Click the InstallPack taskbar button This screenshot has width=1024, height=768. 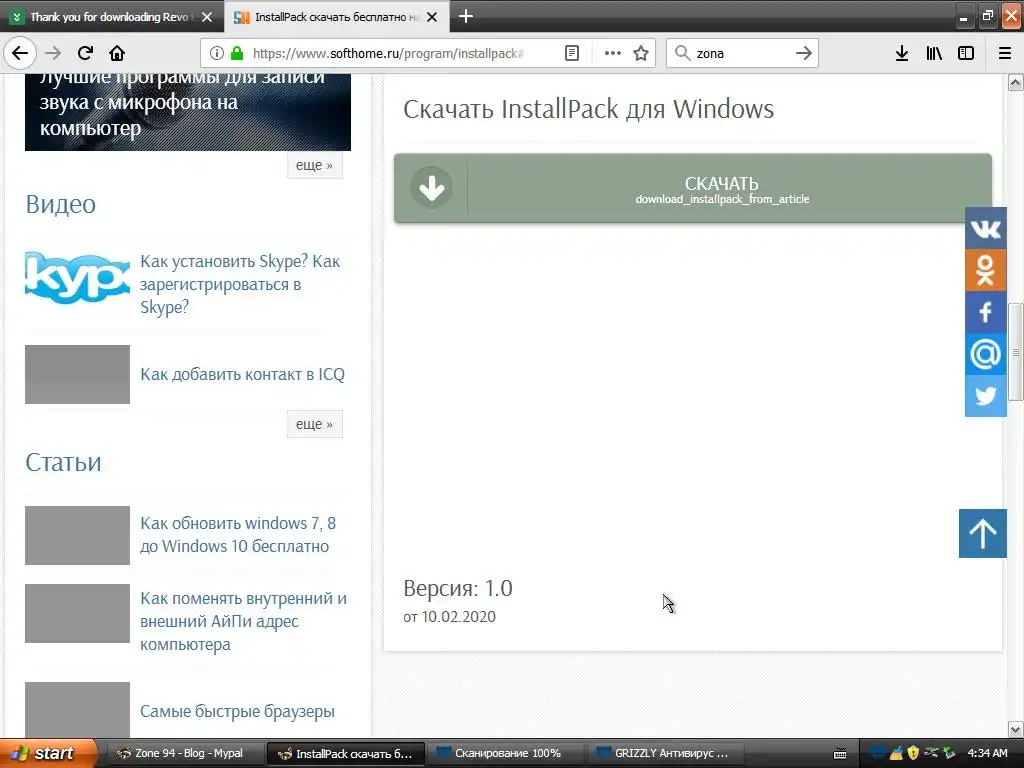point(346,753)
